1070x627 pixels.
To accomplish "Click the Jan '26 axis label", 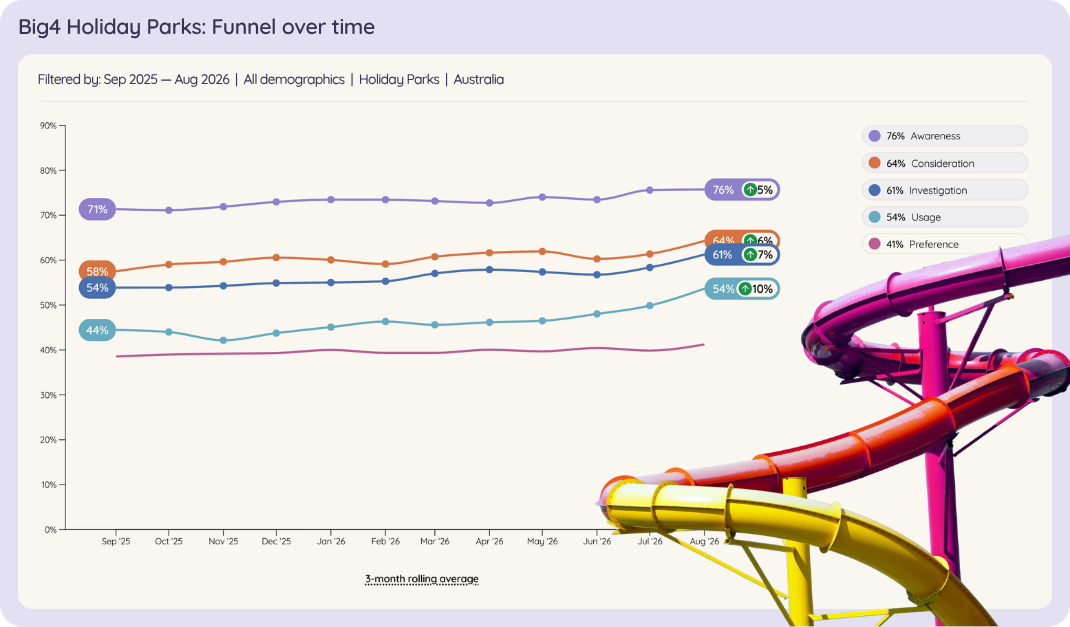I will tap(331, 541).
